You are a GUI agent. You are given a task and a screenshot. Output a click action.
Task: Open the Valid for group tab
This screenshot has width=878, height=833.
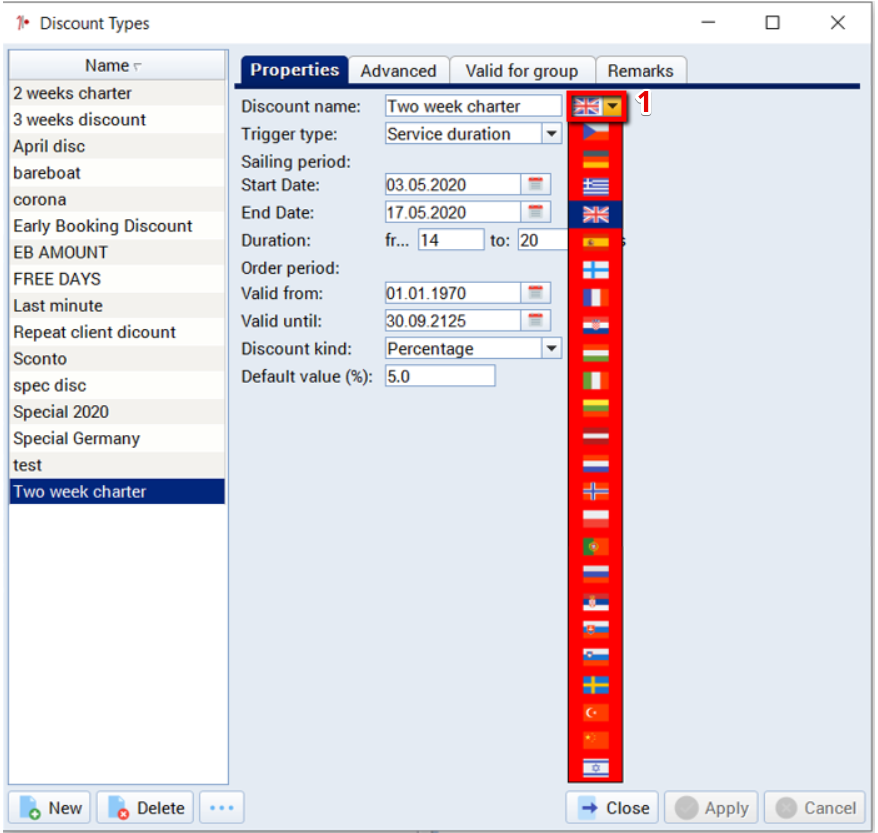(521, 71)
